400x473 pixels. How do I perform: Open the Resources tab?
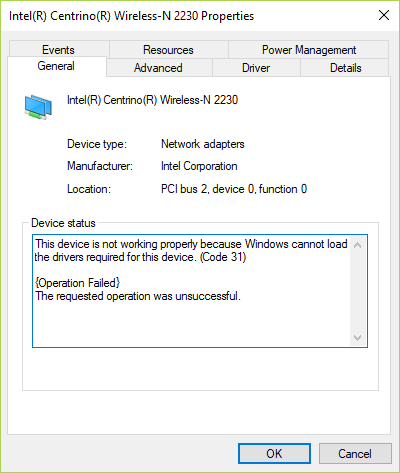click(x=168, y=50)
